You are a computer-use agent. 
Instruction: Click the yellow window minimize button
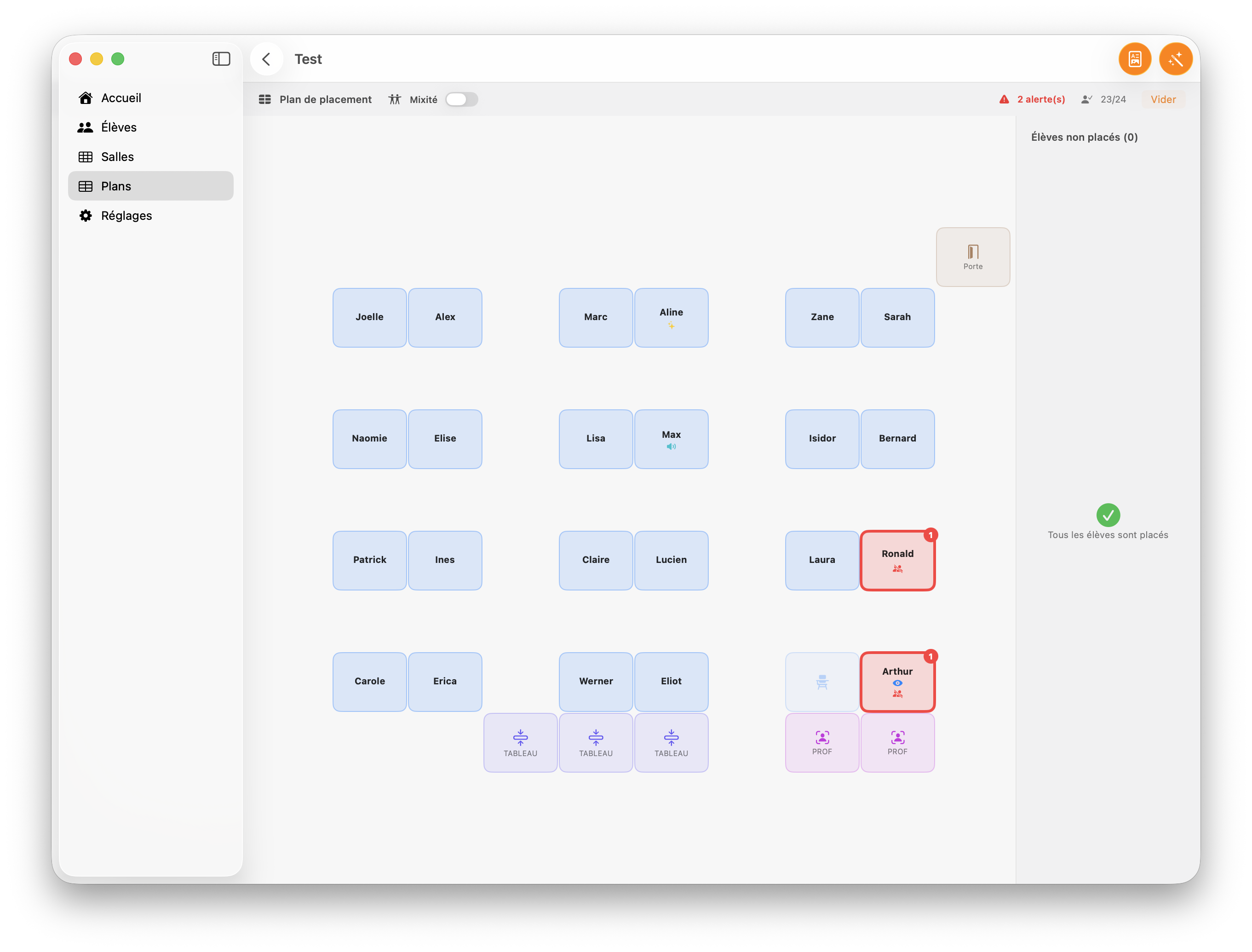97,59
